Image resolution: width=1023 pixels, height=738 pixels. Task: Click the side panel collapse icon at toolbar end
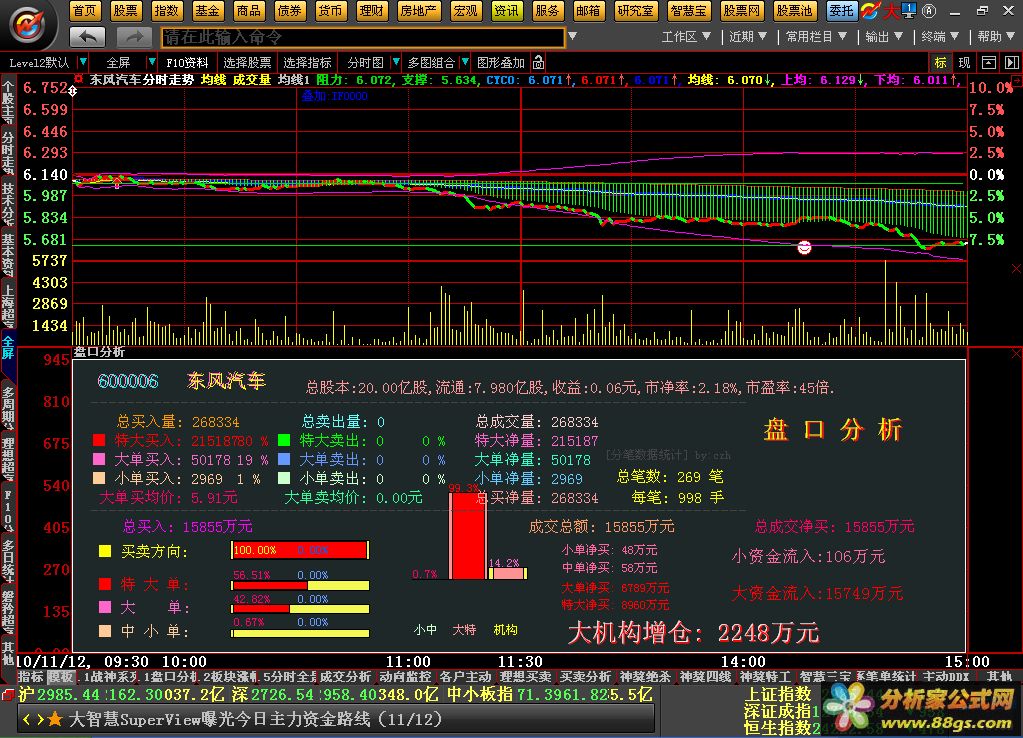pos(1011,63)
